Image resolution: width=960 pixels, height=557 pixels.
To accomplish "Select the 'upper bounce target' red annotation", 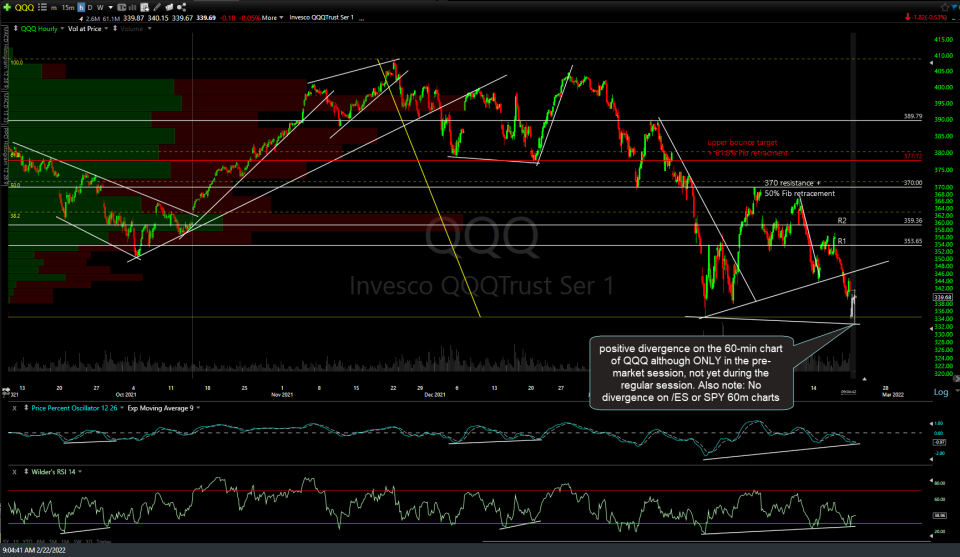I will click(742, 143).
